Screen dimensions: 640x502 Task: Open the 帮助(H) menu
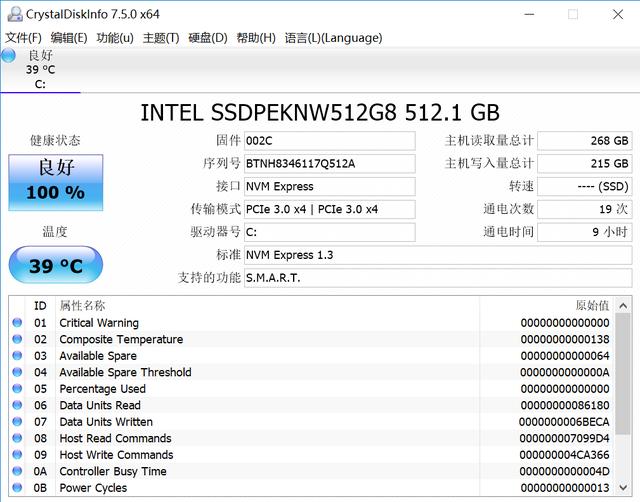point(256,38)
